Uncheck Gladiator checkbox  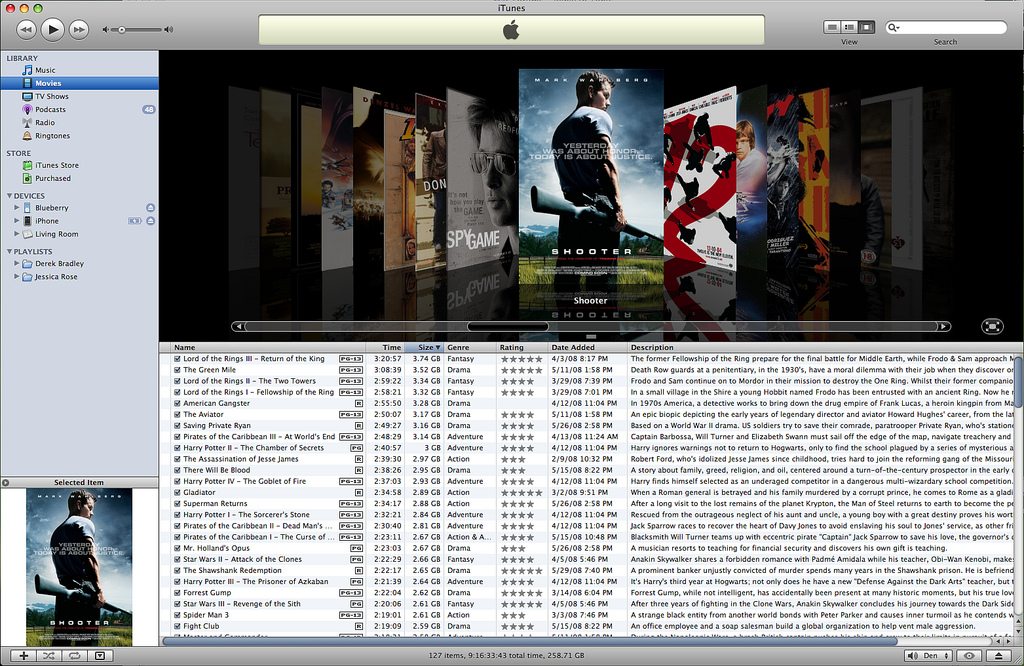(177, 492)
